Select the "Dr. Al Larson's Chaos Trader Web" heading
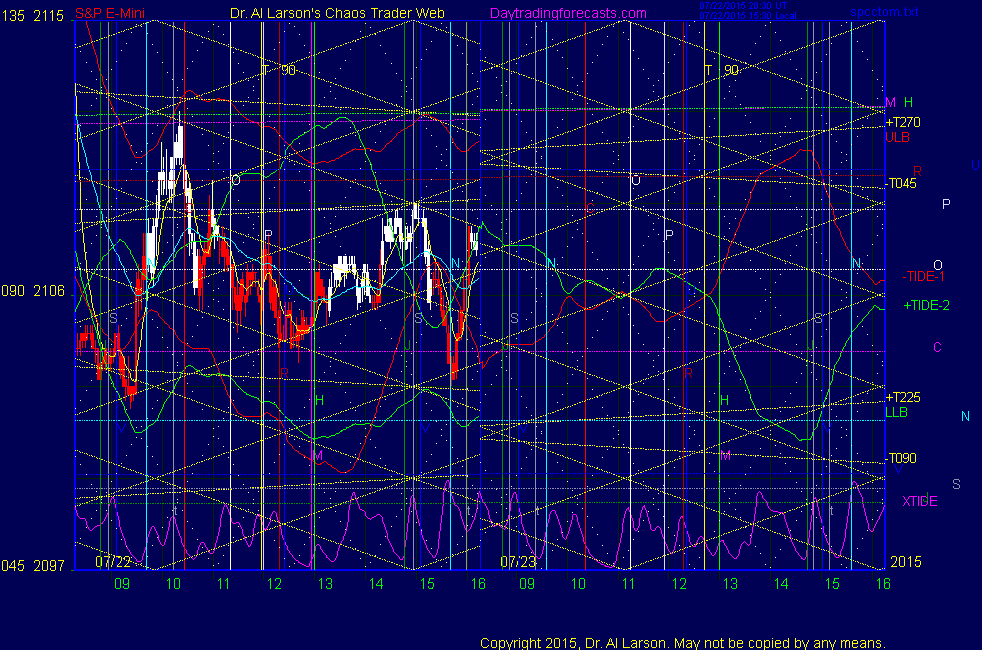Viewport: 982px width, 650px height. tap(337, 13)
